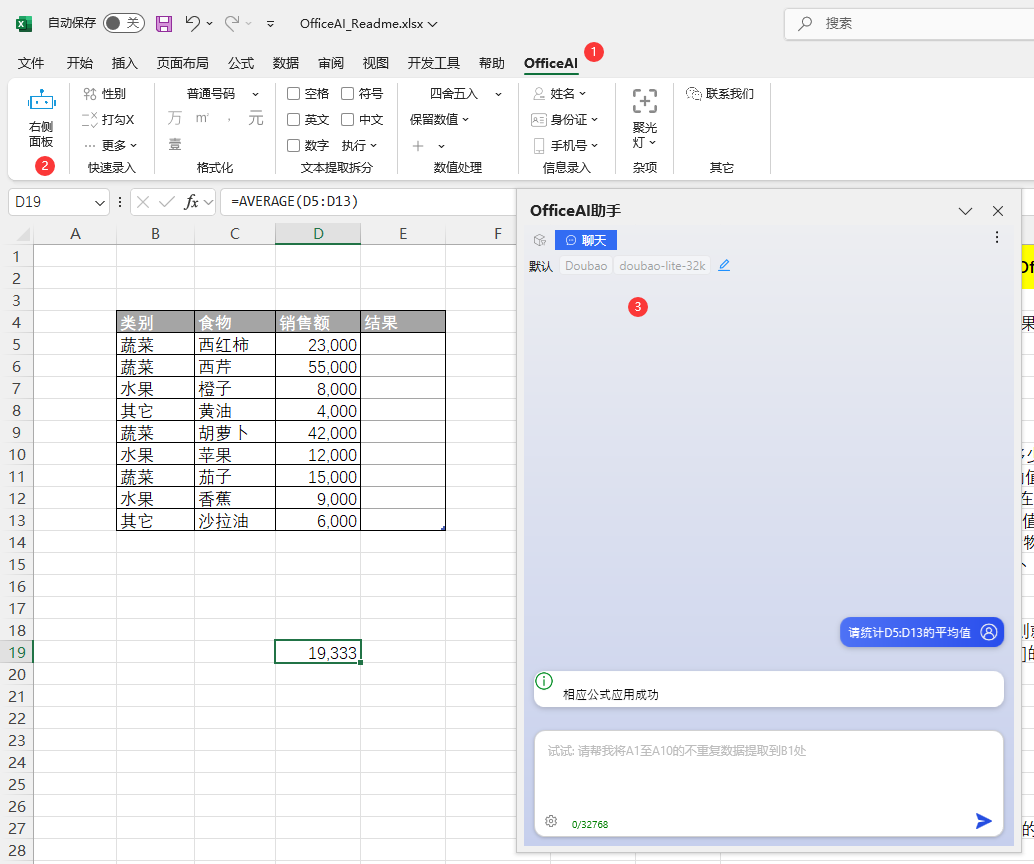Click the pencil edit model icon
1034x864 pixels.
tap(724, 266)
